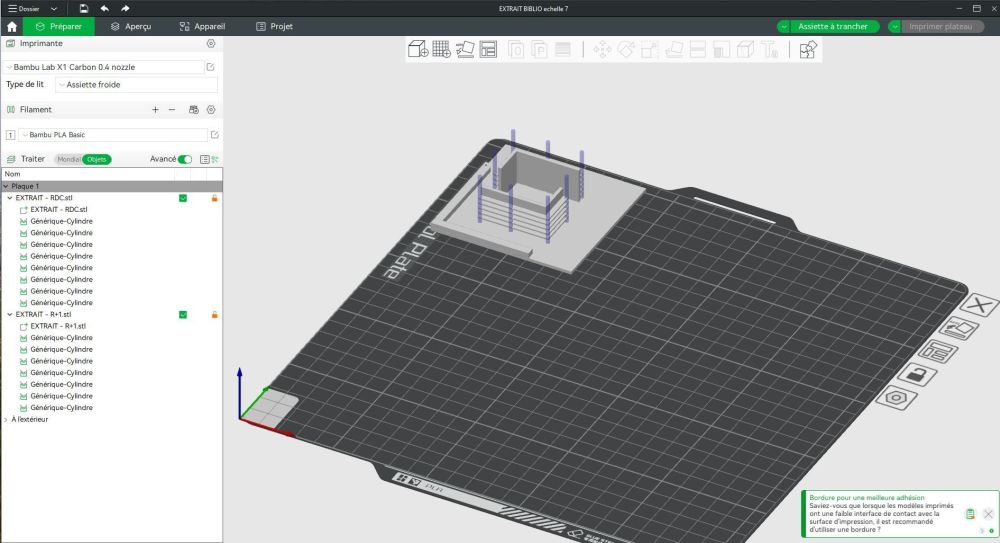This screenshot has width=1000, height=543.
Task: Switch to Mondial process mode
Action: (69, 159)
